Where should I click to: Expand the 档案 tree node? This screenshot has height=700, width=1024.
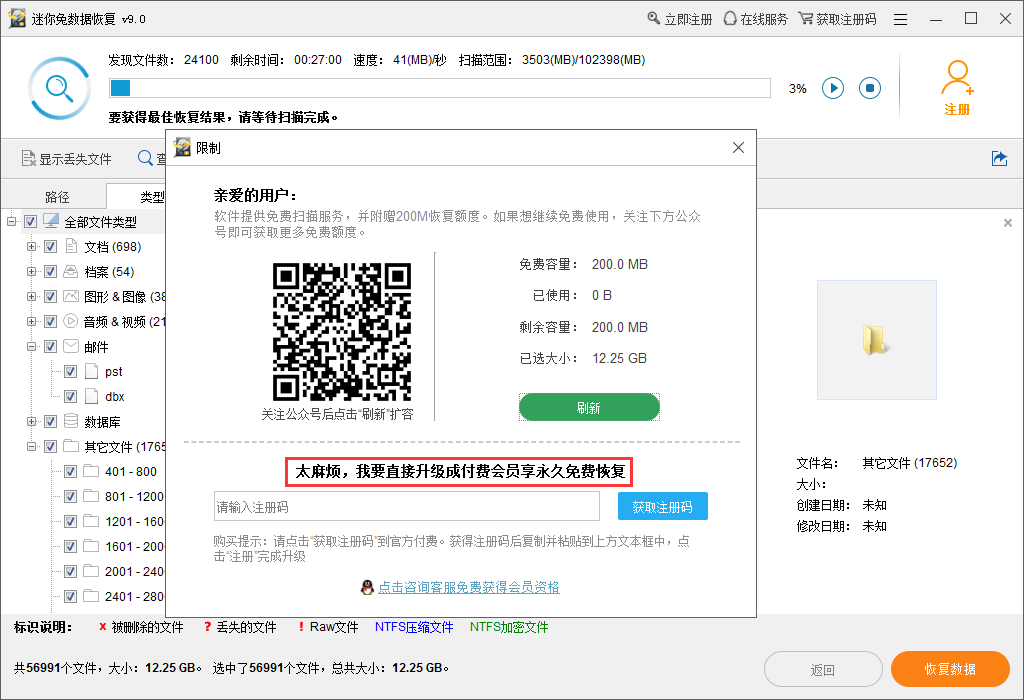pos(31,272)
